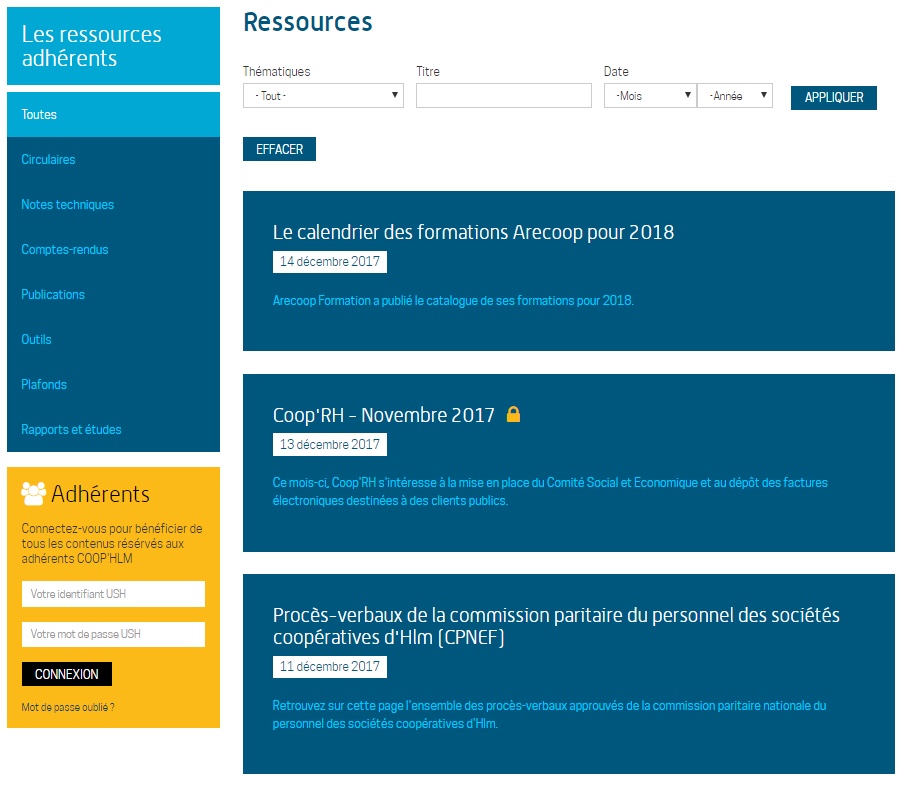
Task: Select the Toutes category
Action: coord(113,115)
